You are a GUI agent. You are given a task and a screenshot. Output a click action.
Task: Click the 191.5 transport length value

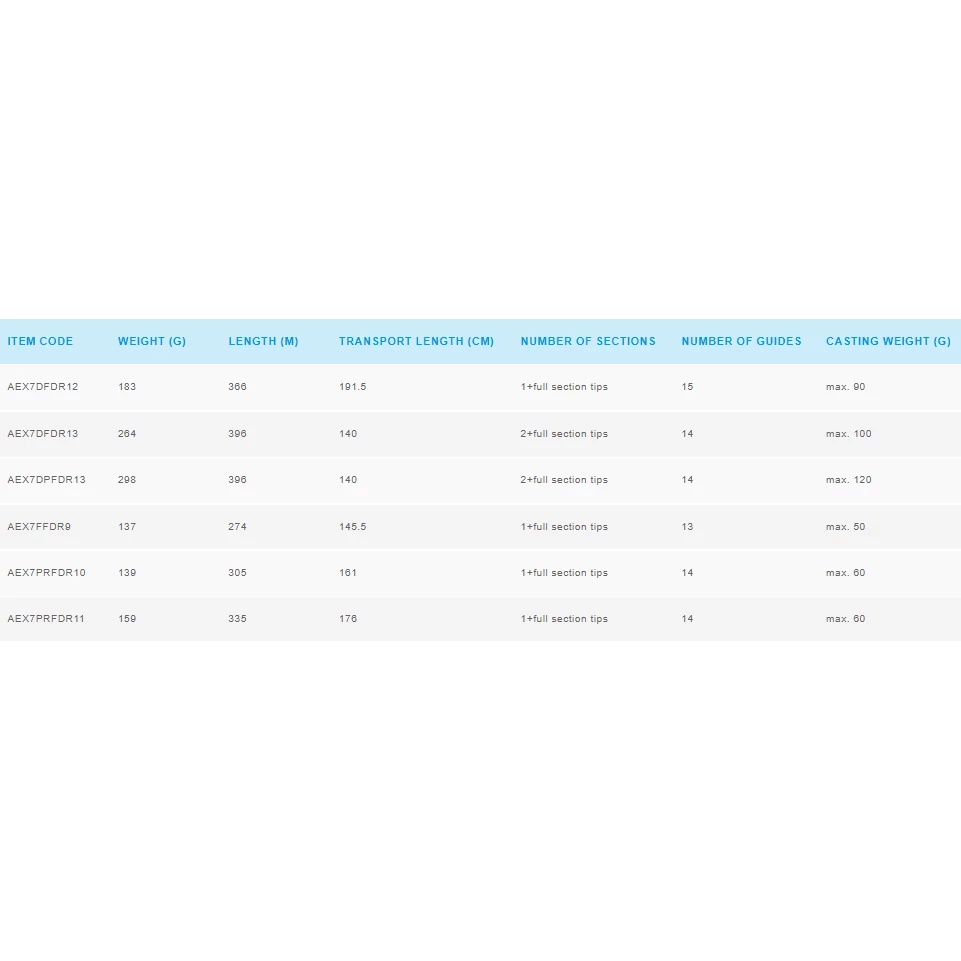coord(352,387)
